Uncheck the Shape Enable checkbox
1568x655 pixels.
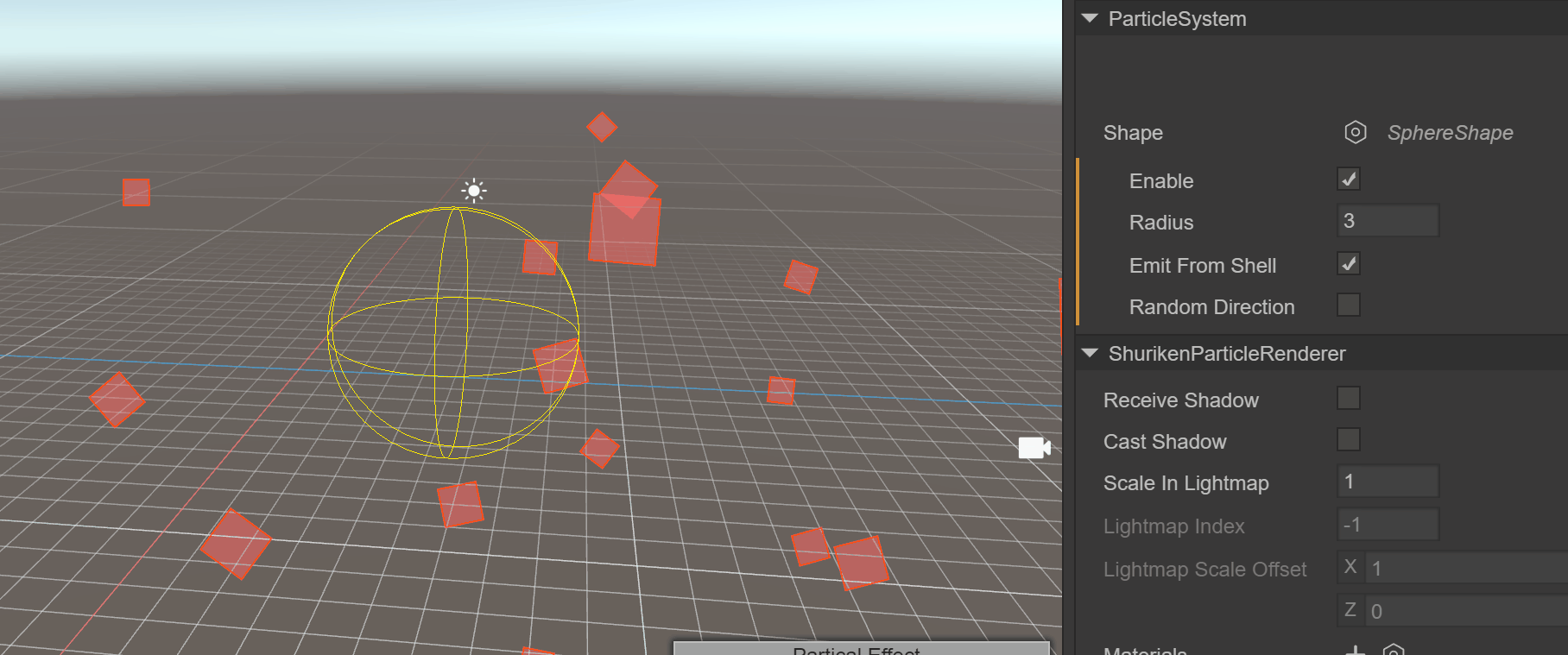[x=1348, y=179]
